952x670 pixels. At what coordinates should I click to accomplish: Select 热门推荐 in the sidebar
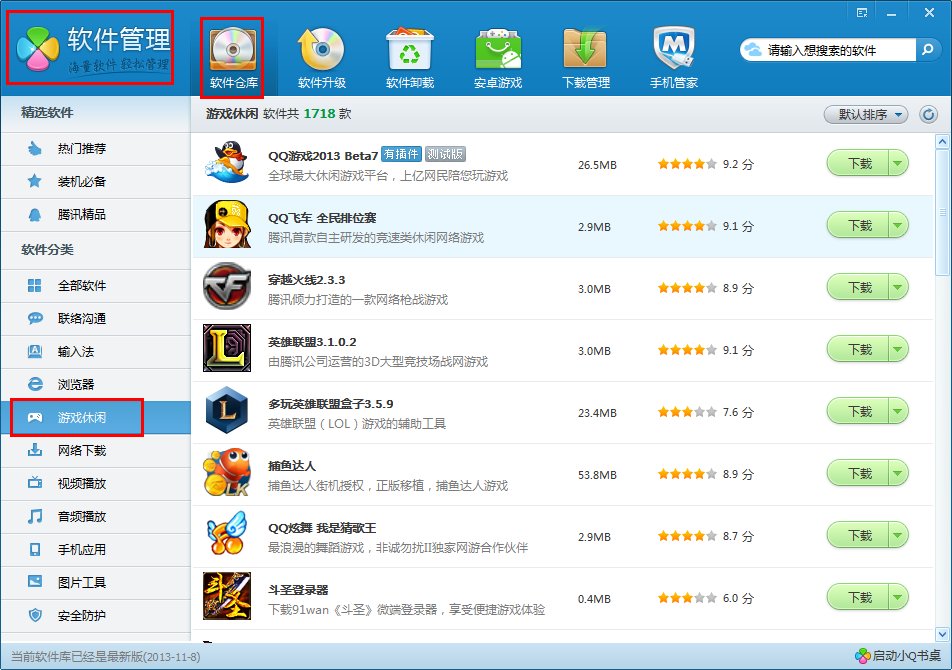pyautogui.click(x=81, y=149)
